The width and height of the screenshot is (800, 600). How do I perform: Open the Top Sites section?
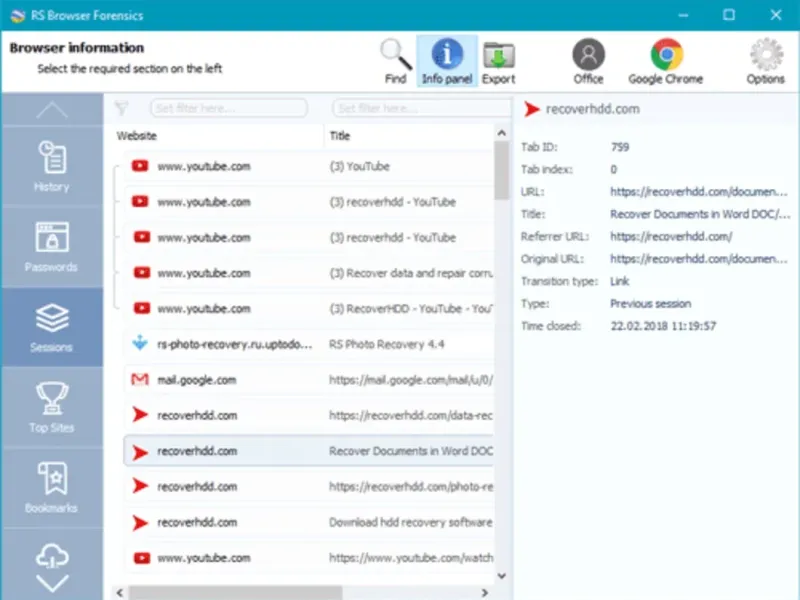point(52,407)
